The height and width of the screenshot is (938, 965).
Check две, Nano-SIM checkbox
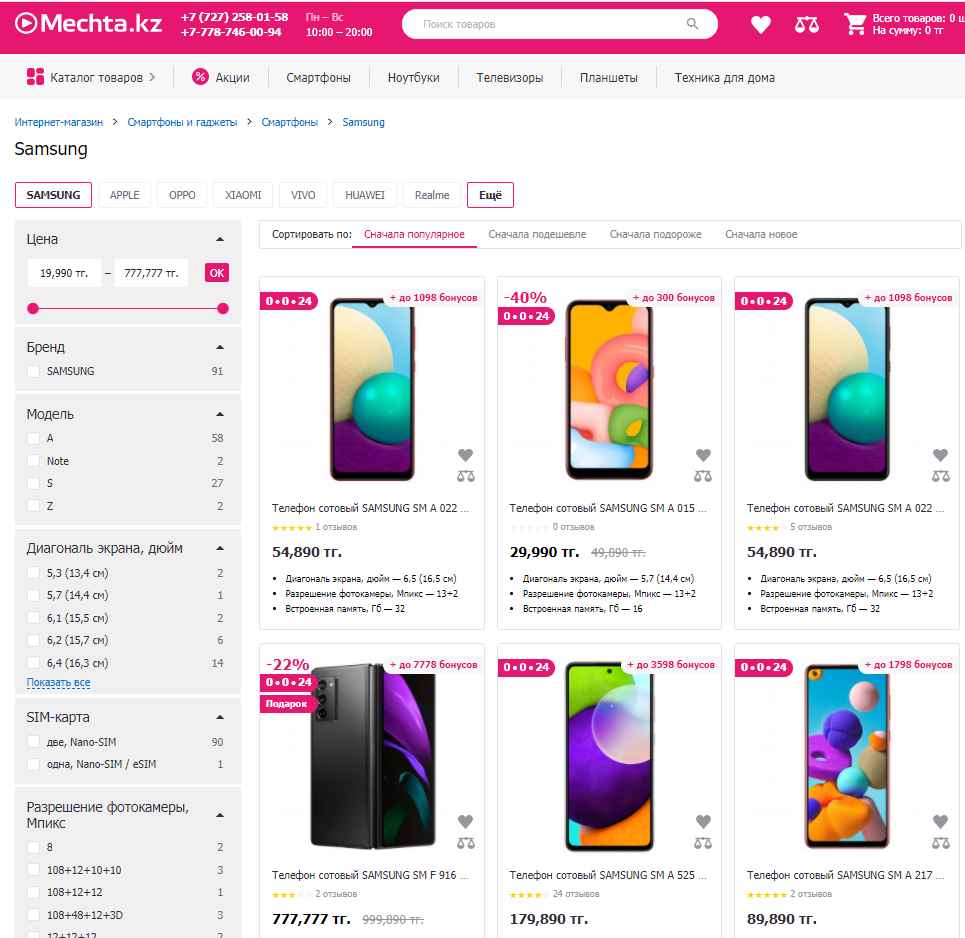(33, 742)
